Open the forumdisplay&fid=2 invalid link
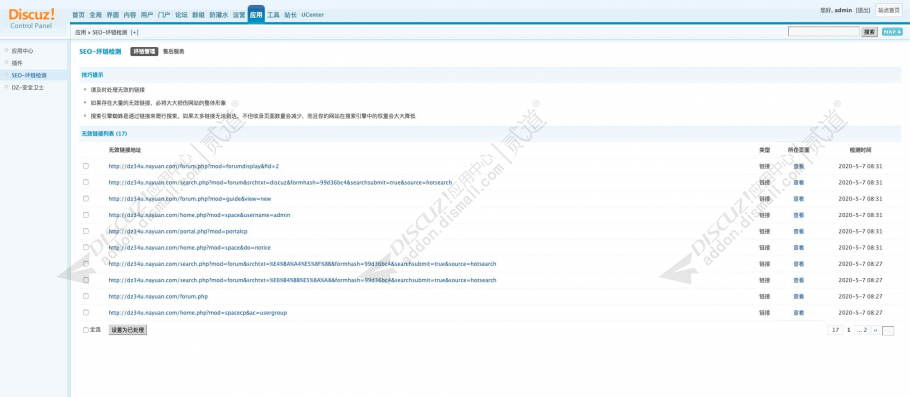The image size is (910, 397). pos(194,166)
